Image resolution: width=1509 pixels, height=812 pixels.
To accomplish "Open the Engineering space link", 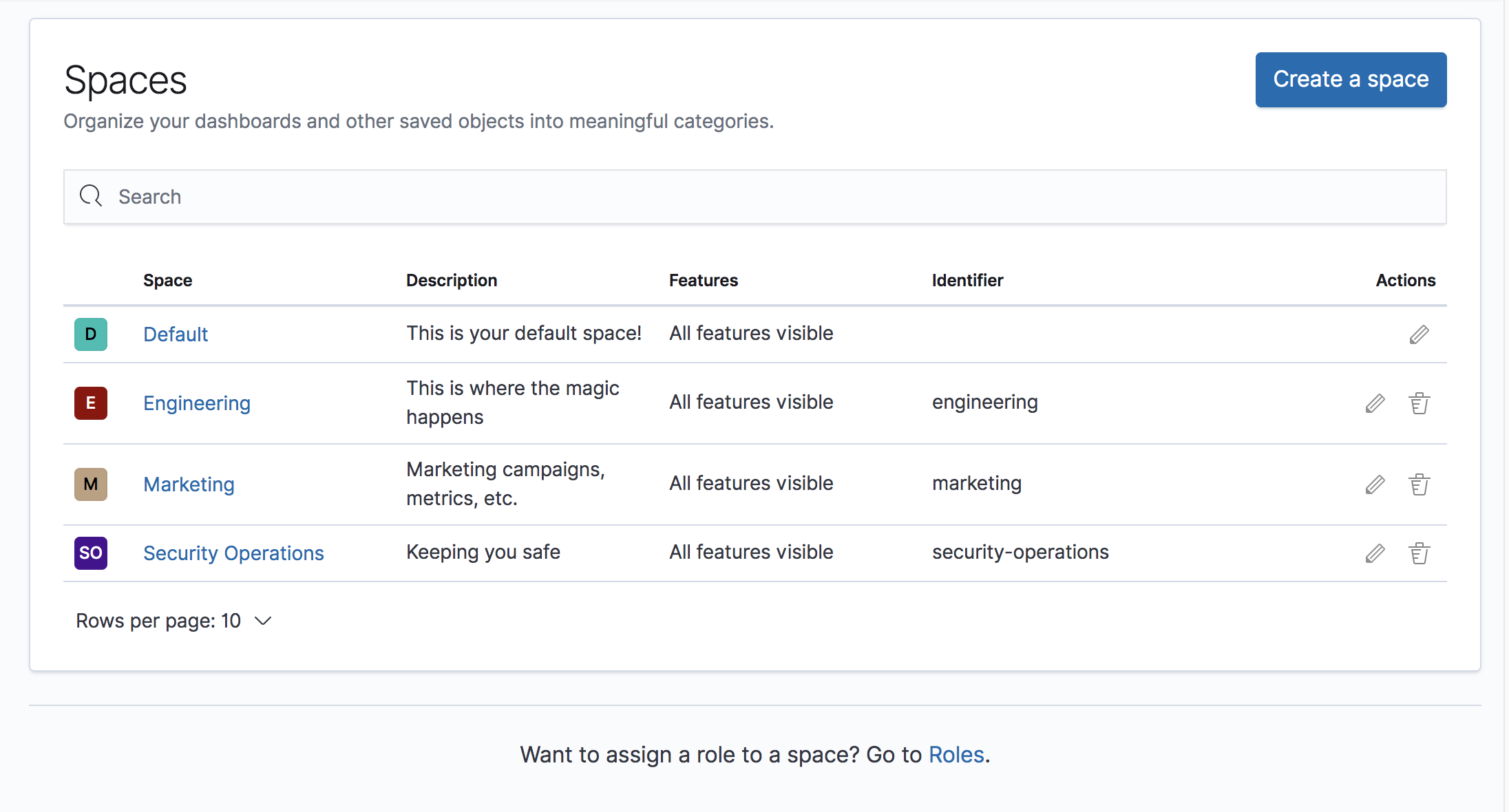I will click(197, 403).
